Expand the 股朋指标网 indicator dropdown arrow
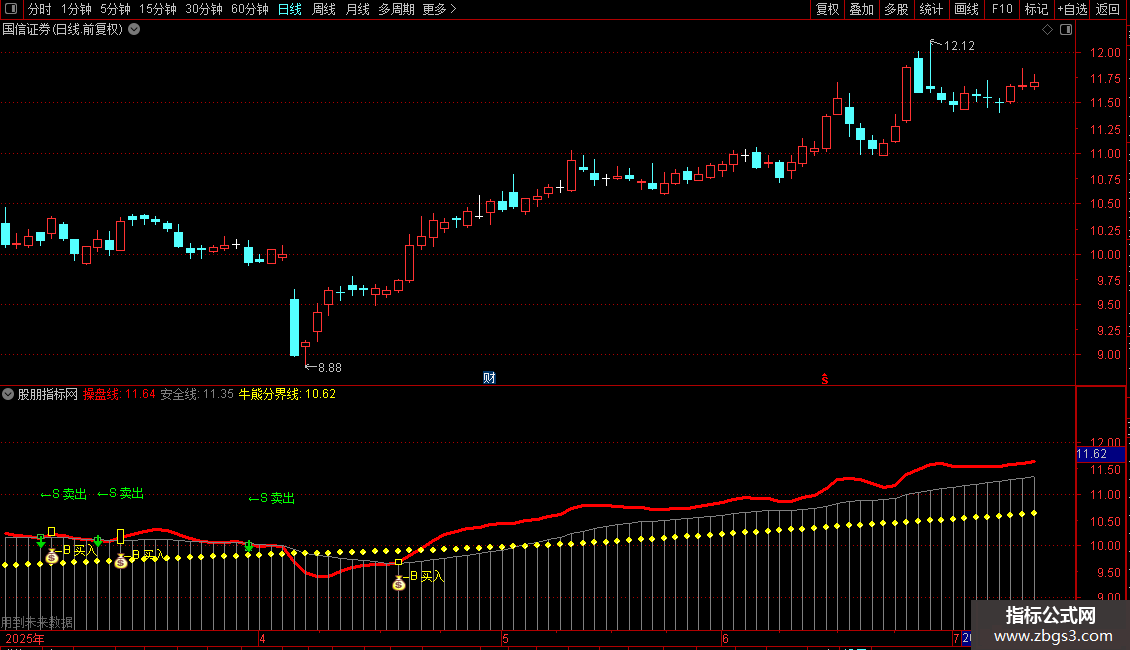1130x650 pixels. (x=8, y=394)
